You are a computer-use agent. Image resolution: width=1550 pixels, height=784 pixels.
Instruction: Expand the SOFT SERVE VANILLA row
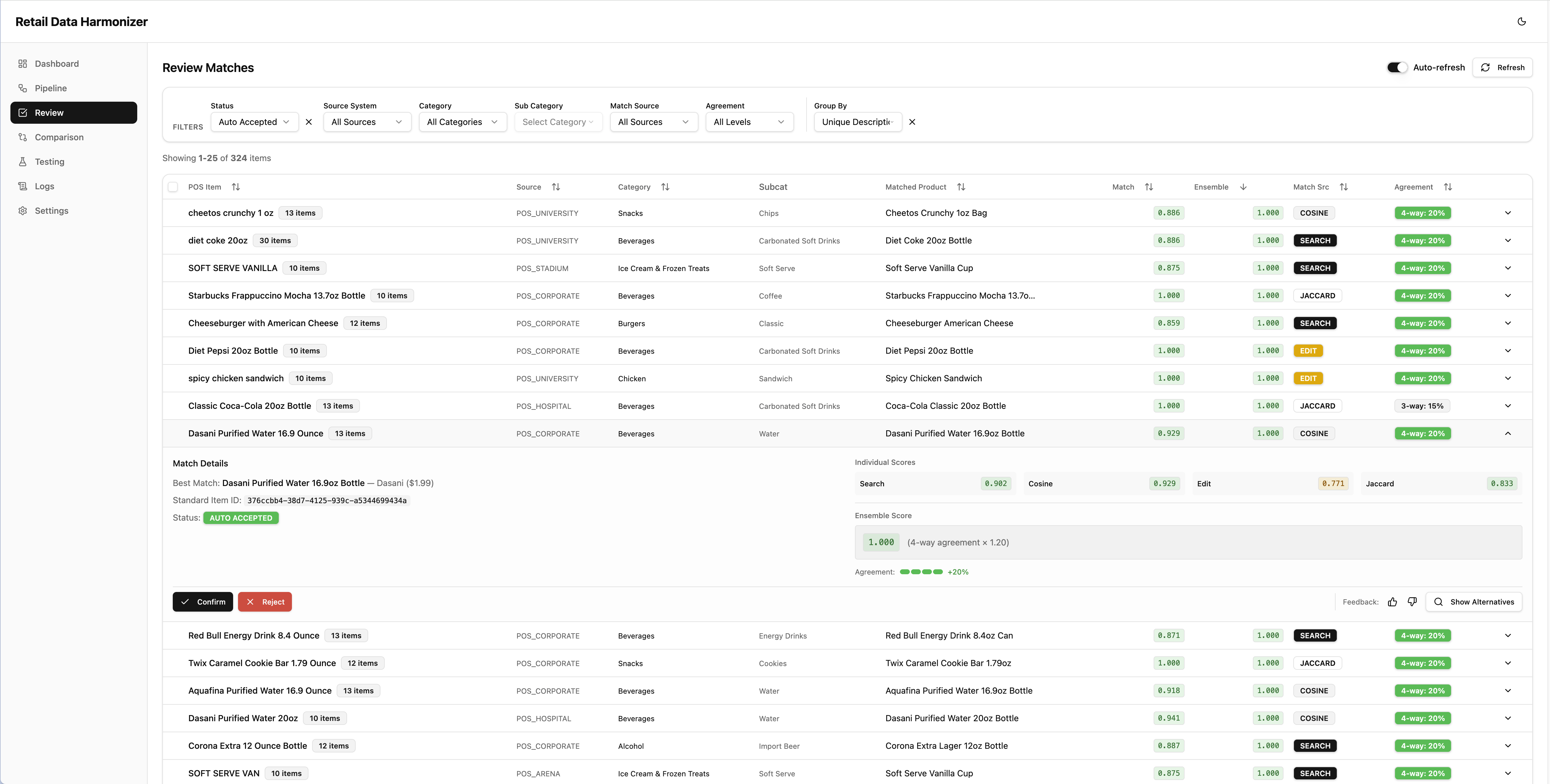coord(1508,268)
